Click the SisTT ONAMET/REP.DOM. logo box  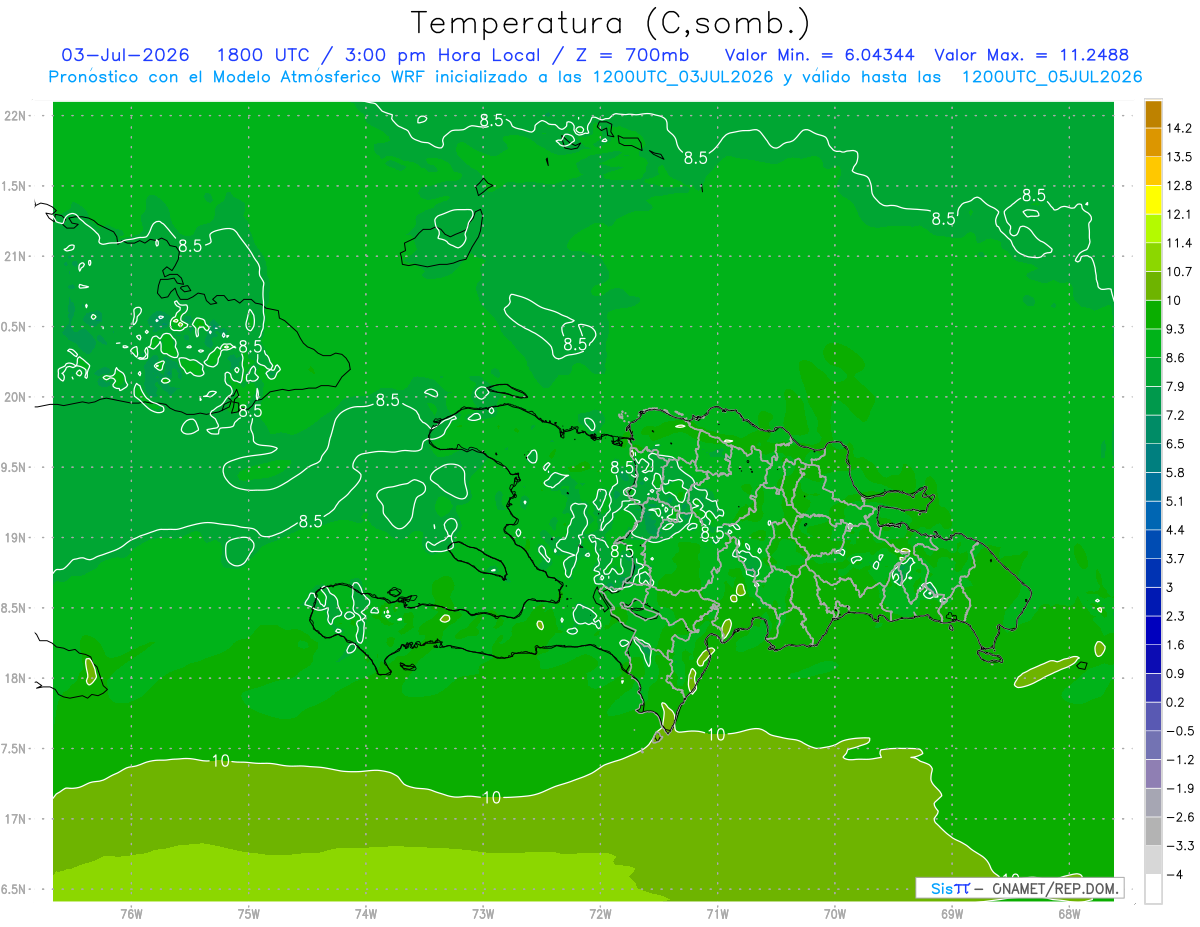click(1020, 888)
